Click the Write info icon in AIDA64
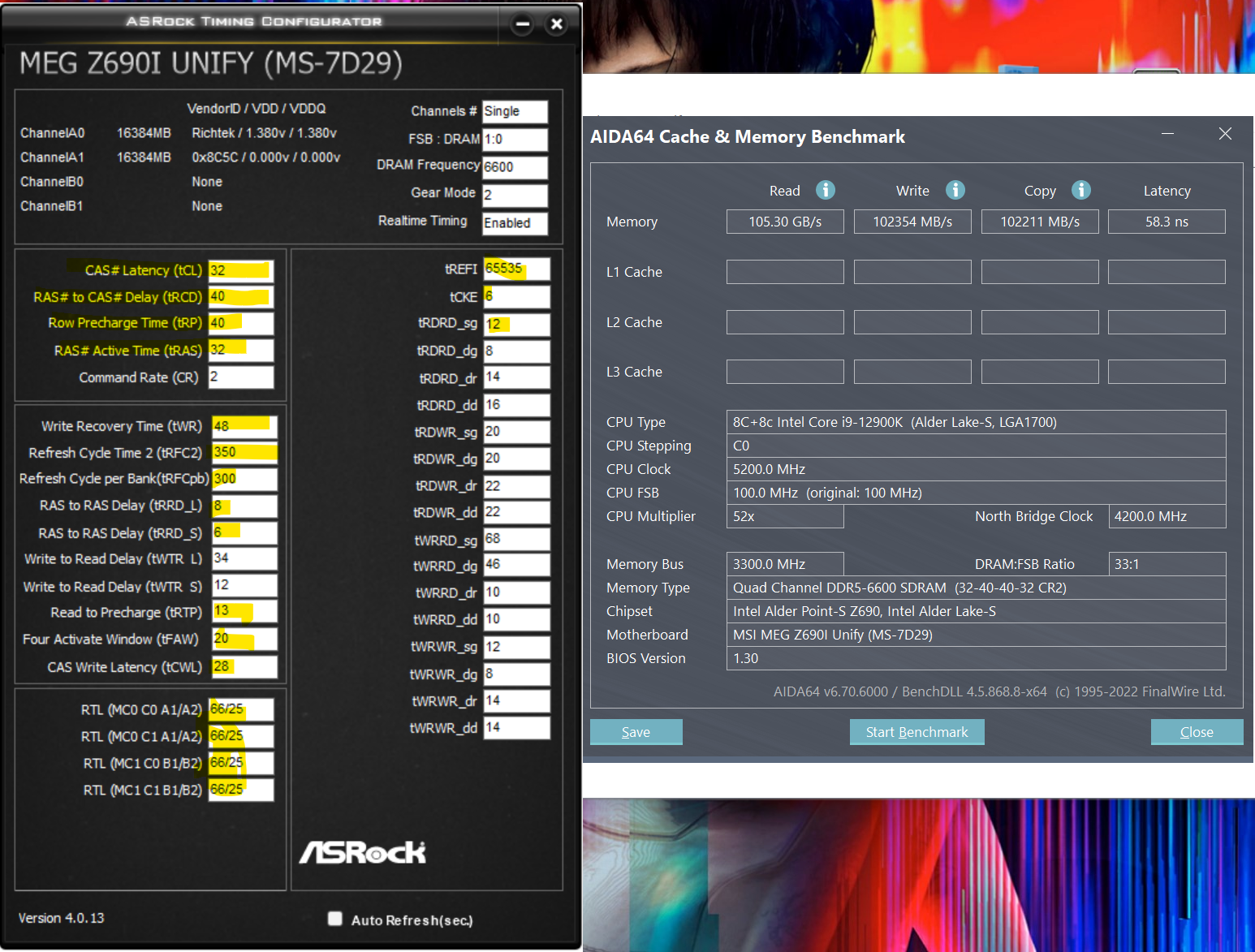 955,190
